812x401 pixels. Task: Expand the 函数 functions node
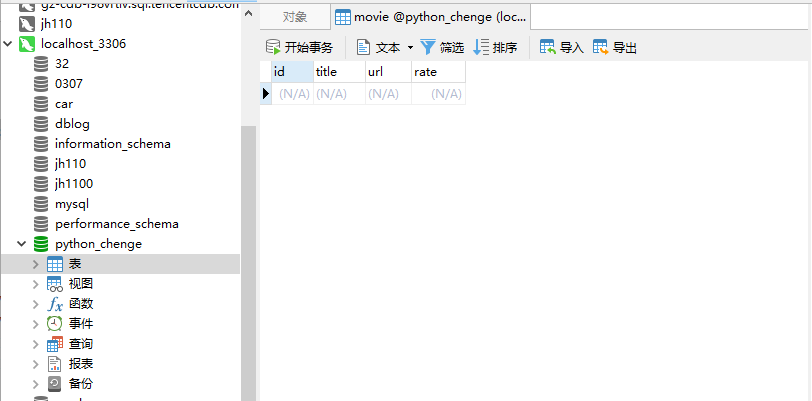tap(35, 304)
